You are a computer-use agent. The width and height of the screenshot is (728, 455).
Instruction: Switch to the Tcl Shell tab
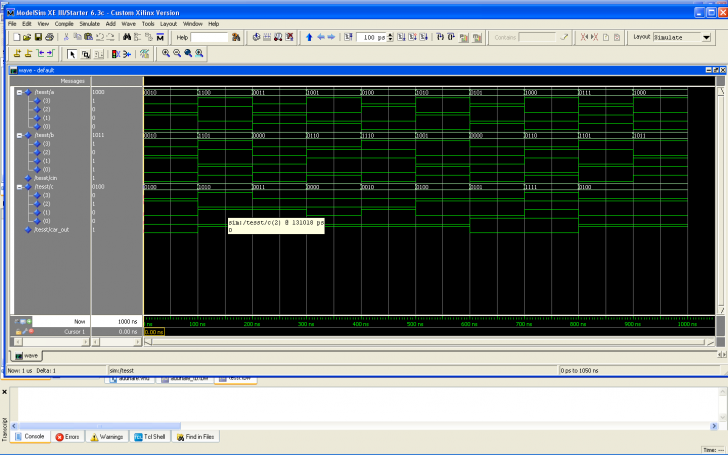(150, 437)
